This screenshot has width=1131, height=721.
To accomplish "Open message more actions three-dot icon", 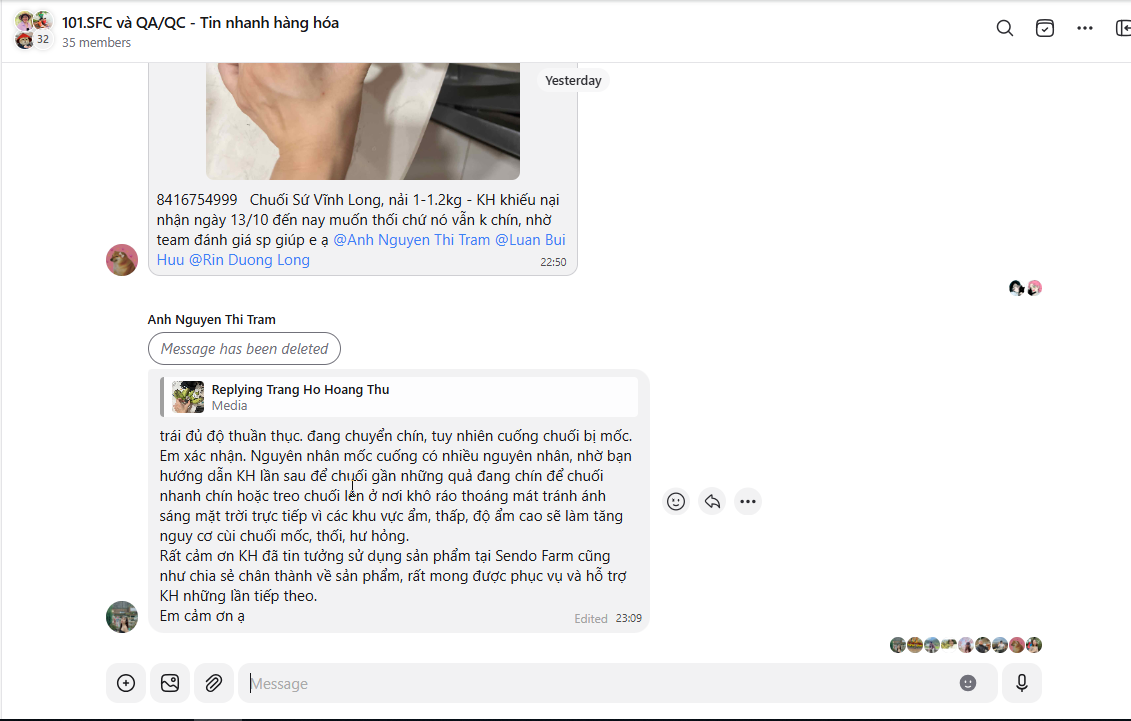I will pyautogui.click(x=748, y=502).
